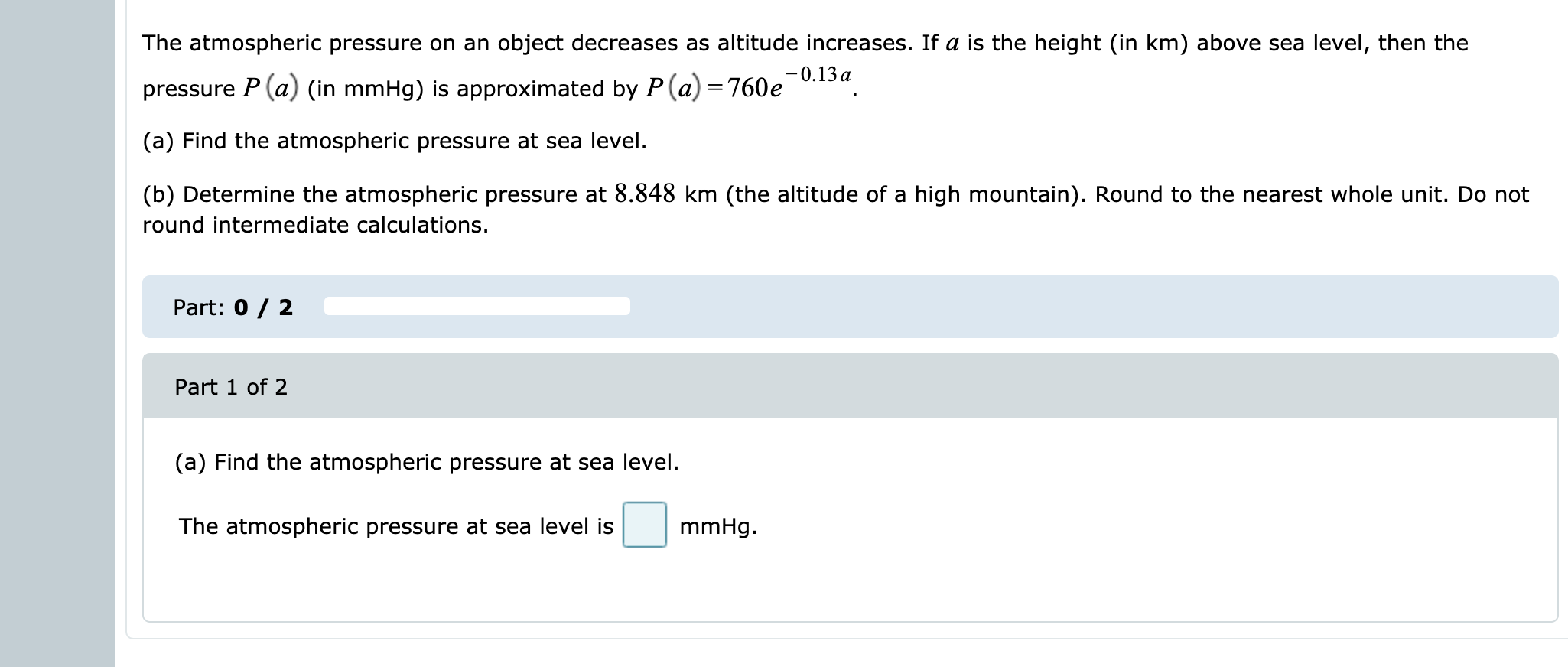Click the Part: 0 / 2 label
Viewport: 1568px width, 667px height.
click(233, 308)
